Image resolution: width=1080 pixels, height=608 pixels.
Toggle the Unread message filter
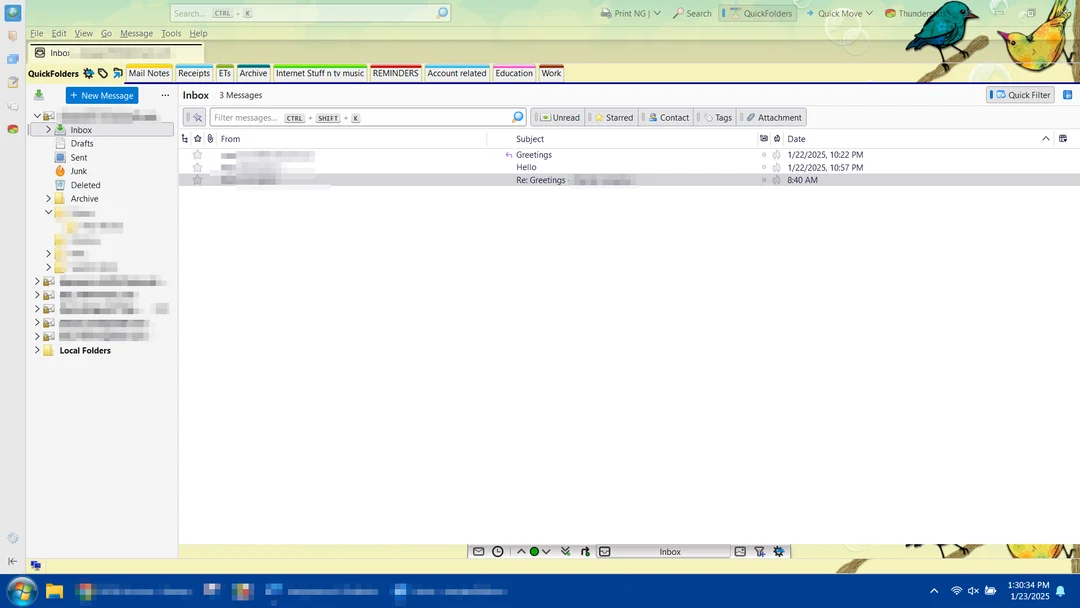click(557, 117)
